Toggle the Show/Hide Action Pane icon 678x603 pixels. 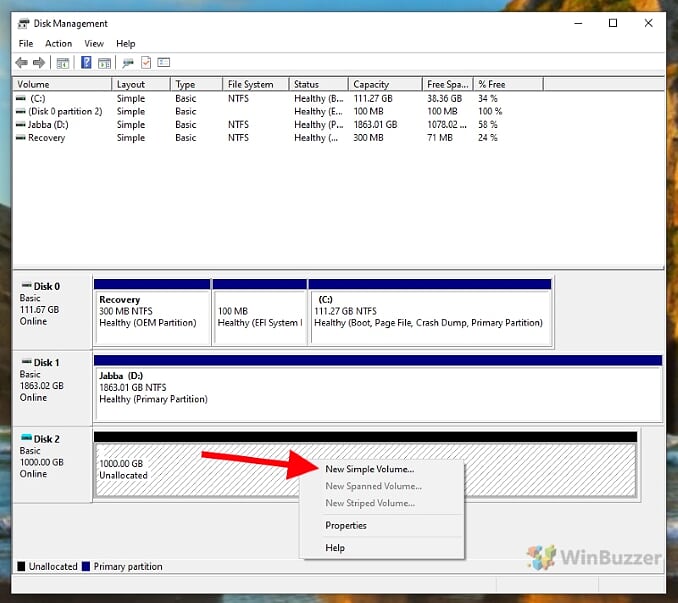[104, 63]
